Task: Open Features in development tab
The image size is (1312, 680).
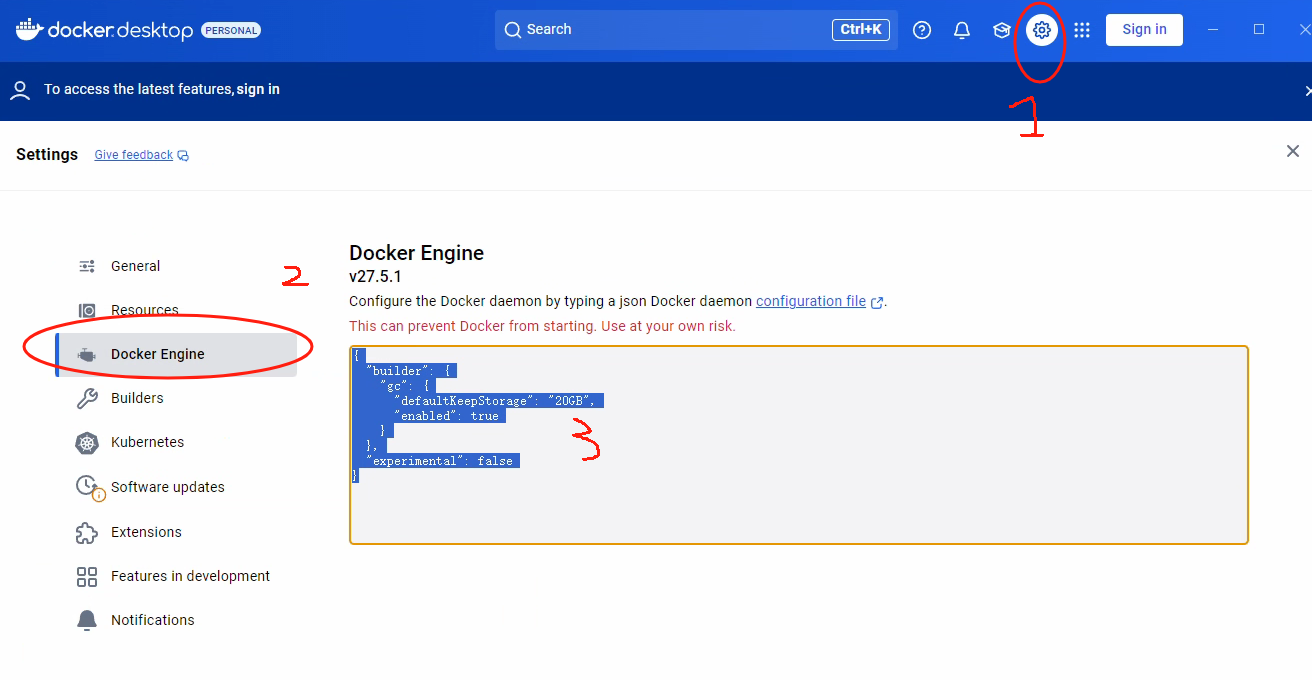Action: 176,576
